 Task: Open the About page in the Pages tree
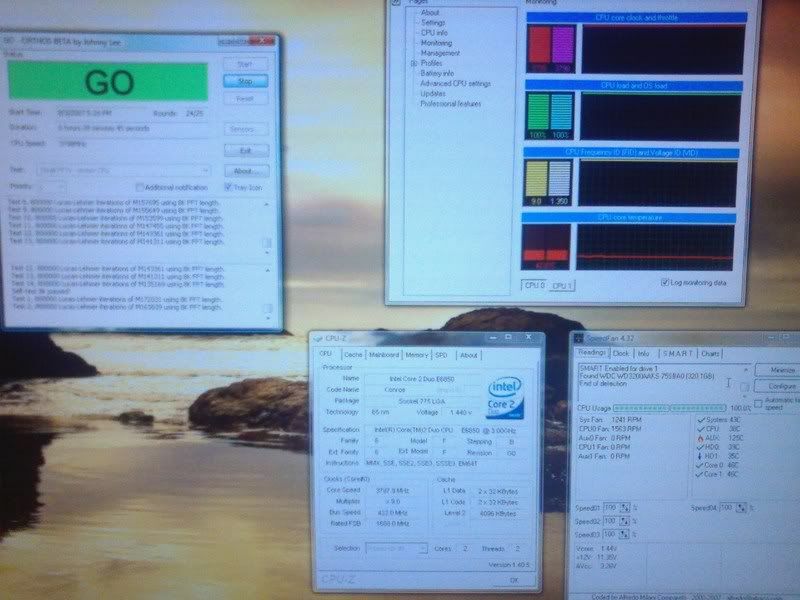click(x=430, y=12)
